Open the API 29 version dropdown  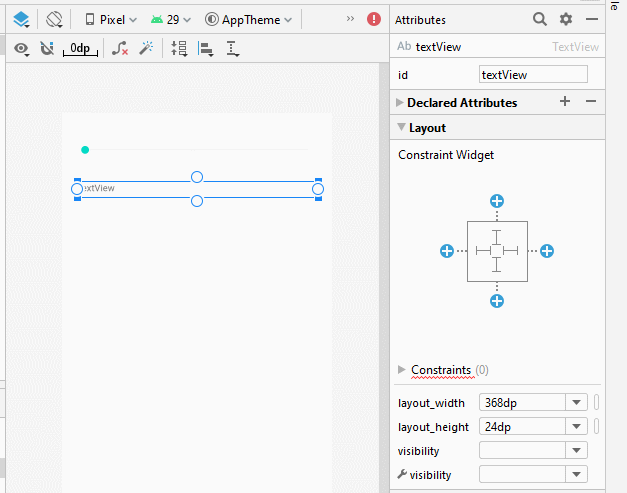coord(171,20)
